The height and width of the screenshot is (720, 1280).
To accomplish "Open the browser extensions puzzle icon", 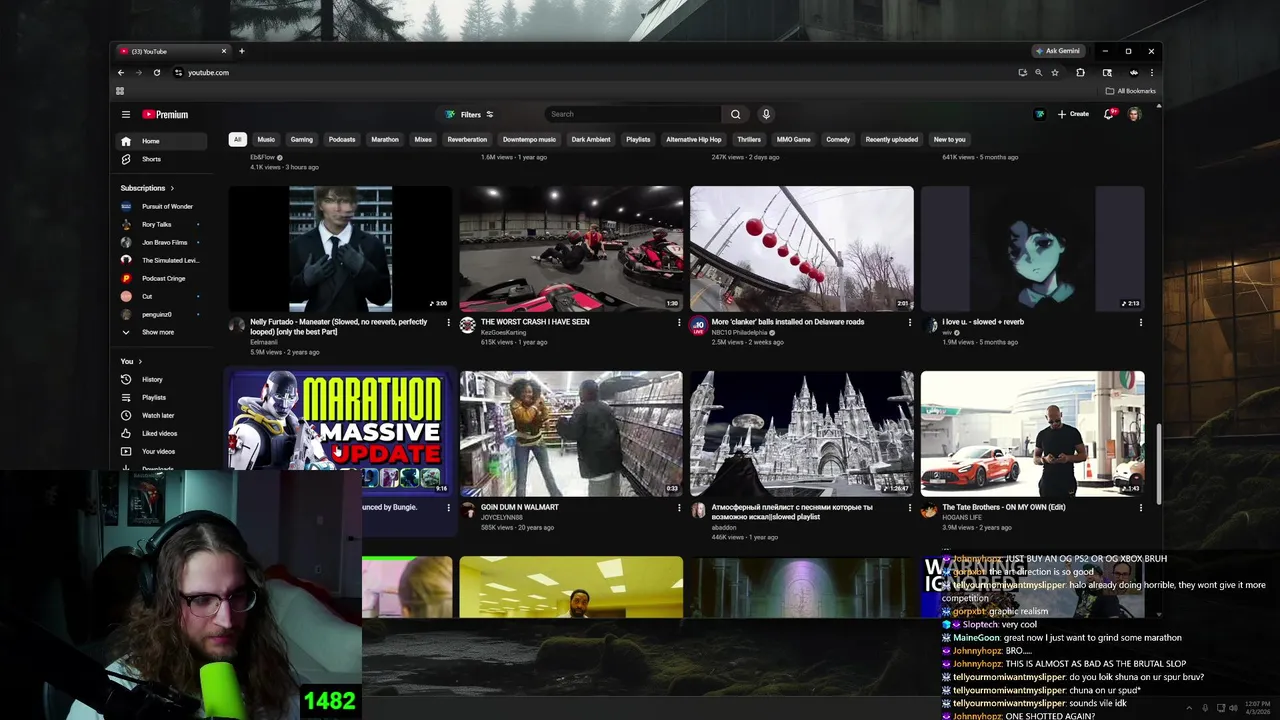I will pos(1080,72).
